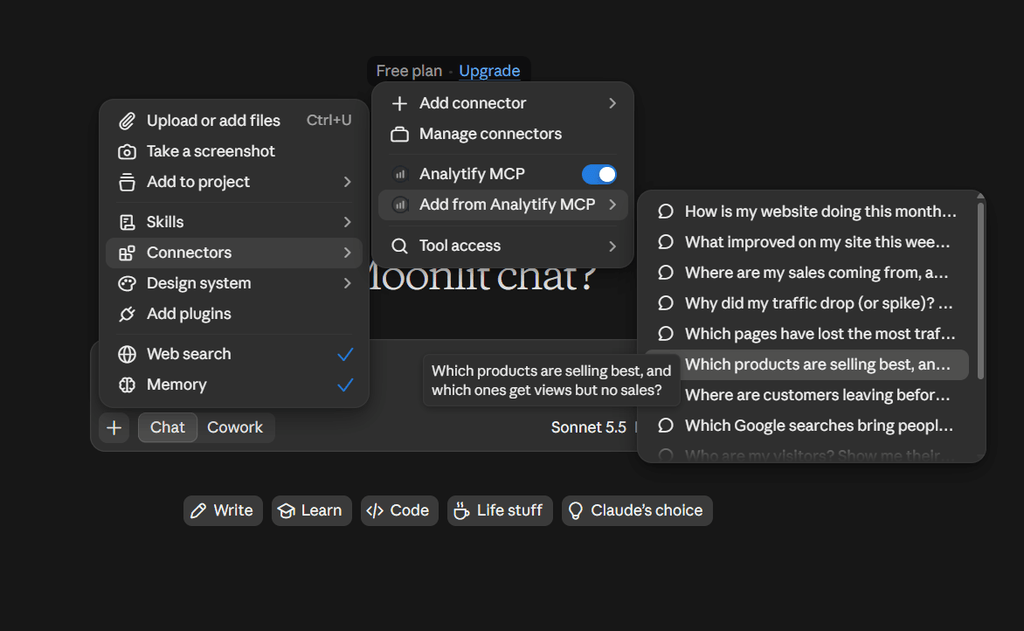Click the chat bubble icon beside 'Which Google searches'

click(x=665, y=425)
